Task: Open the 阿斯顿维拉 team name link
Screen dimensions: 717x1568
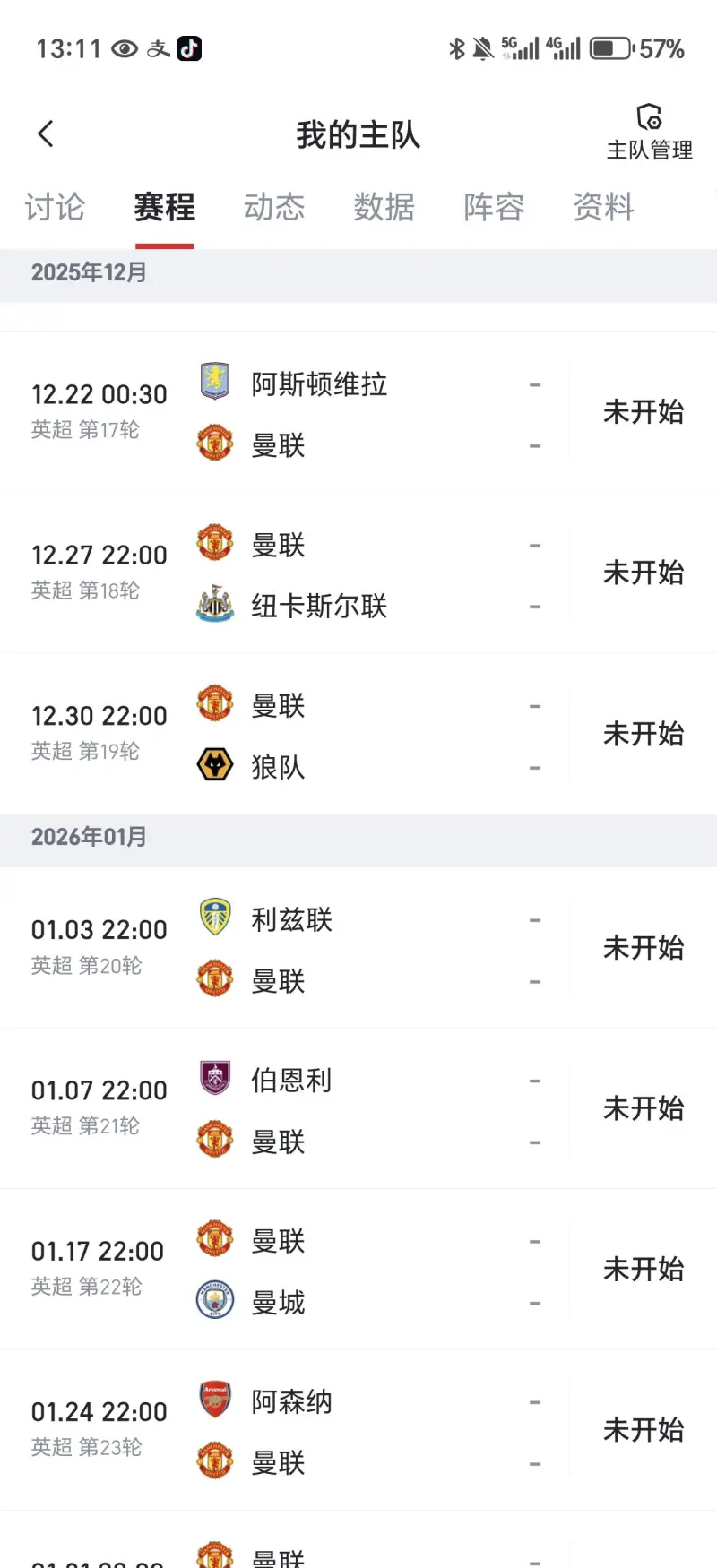Action: click(319, 384)
